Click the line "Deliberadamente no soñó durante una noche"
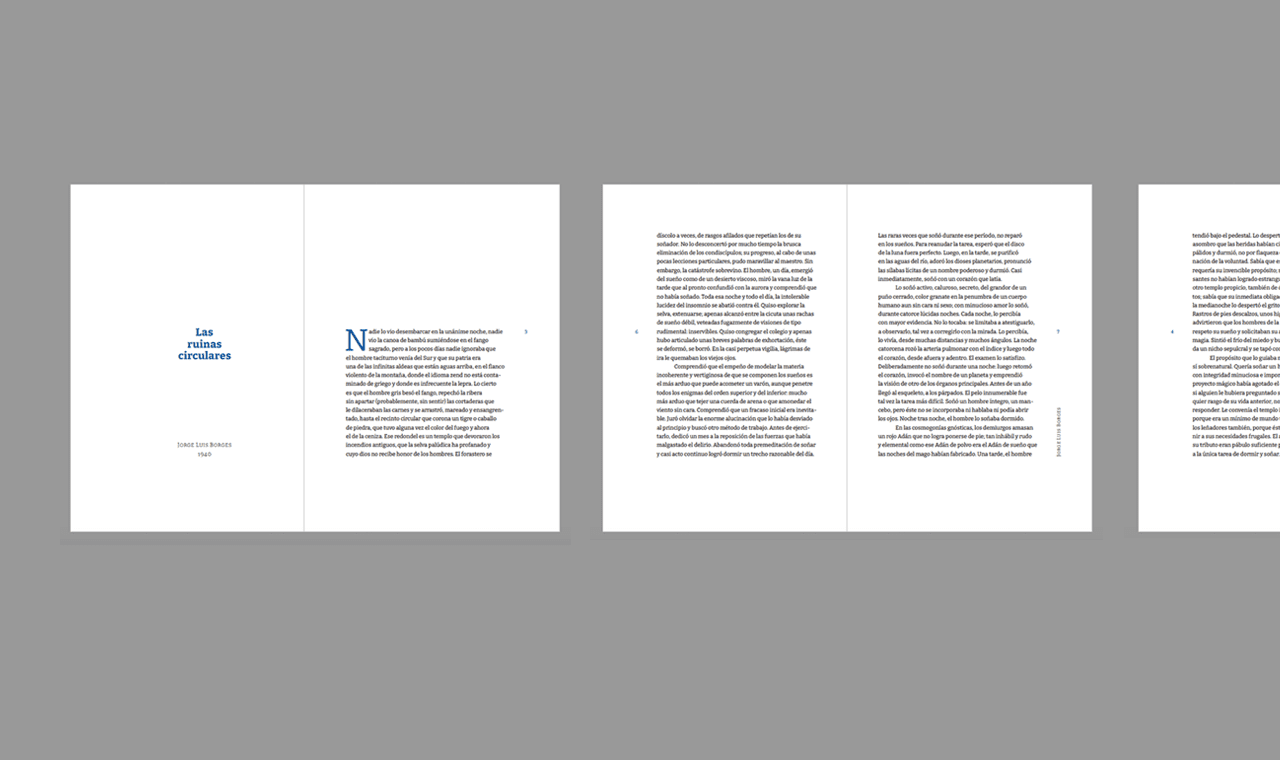 coord(957,366)
